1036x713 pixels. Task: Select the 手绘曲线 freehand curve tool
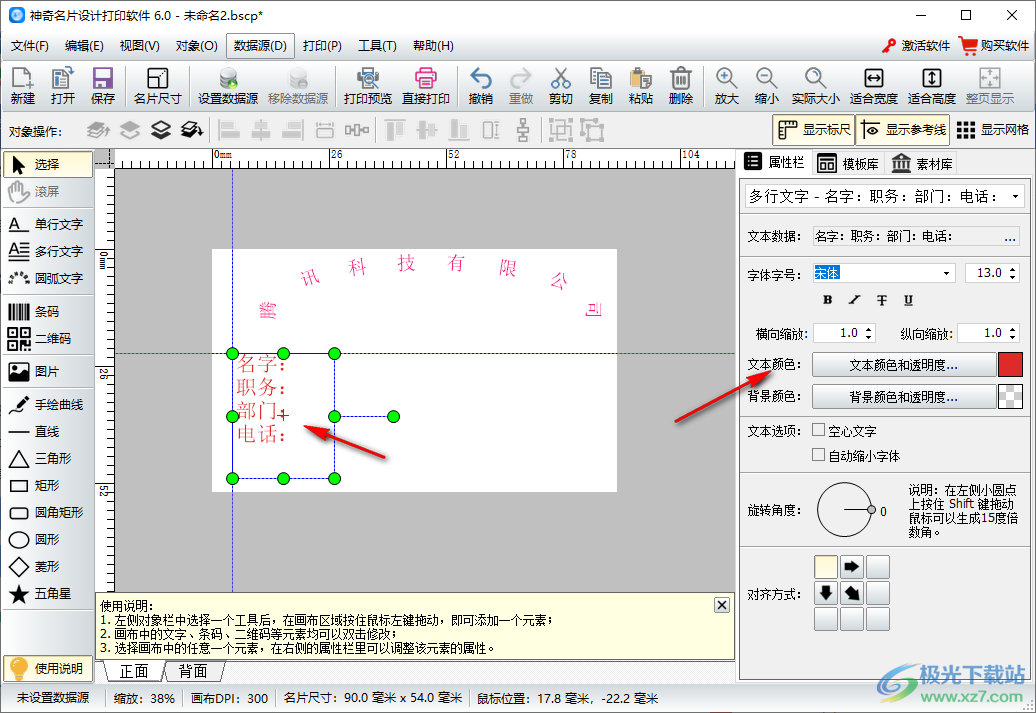(48, 404)
